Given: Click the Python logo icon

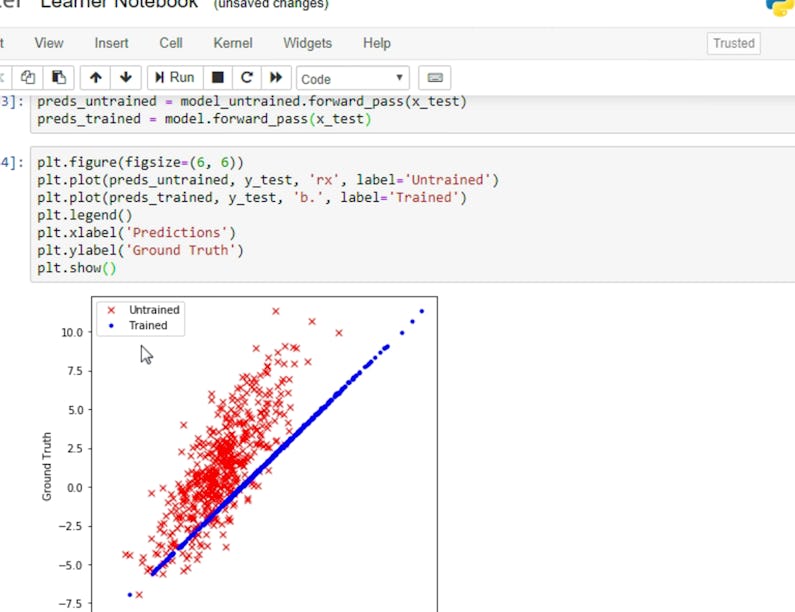Looking at the screenshot, I should point(781,6).
